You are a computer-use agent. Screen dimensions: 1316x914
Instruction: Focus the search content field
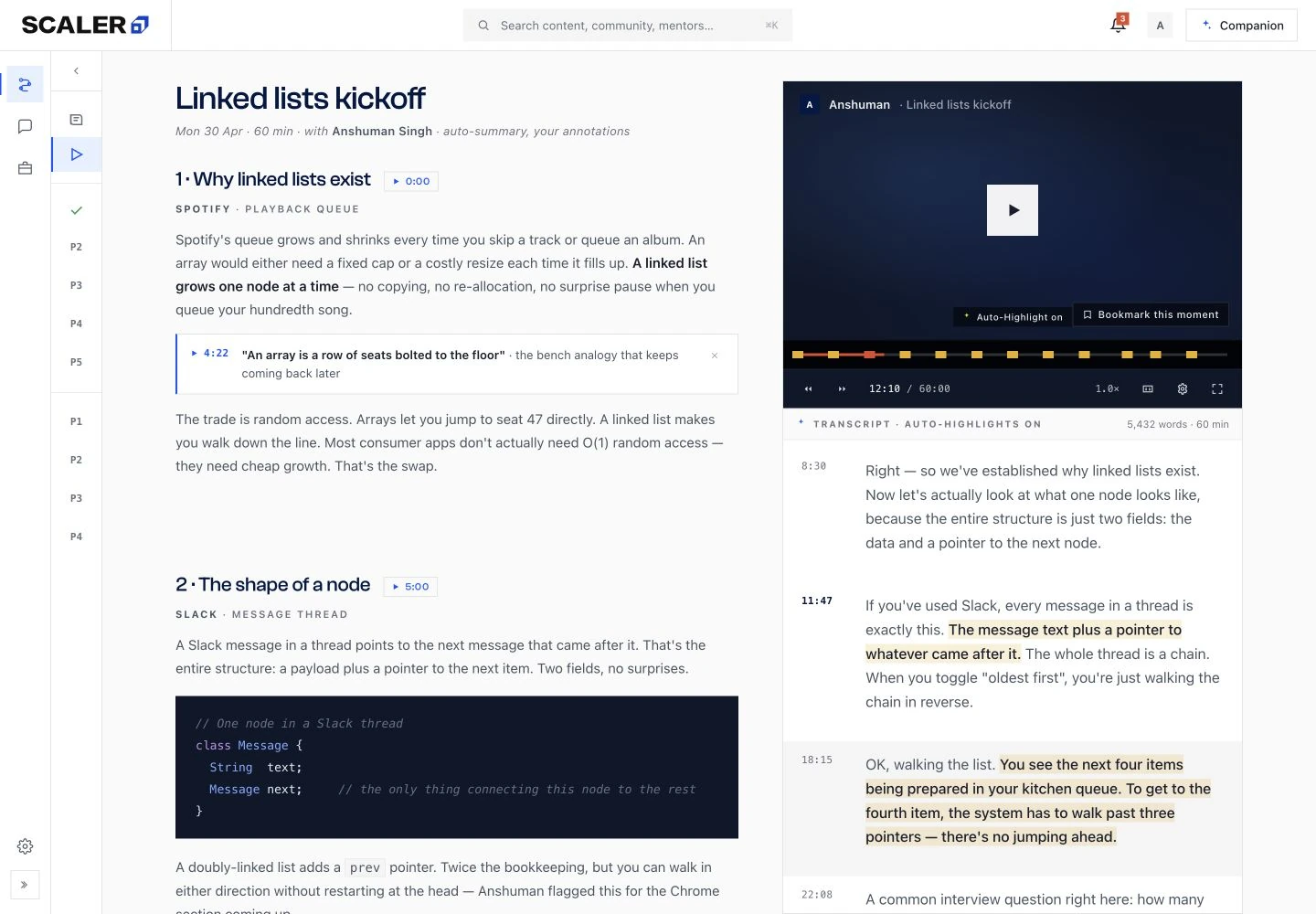pyautogui.click(x=628, y=26)
